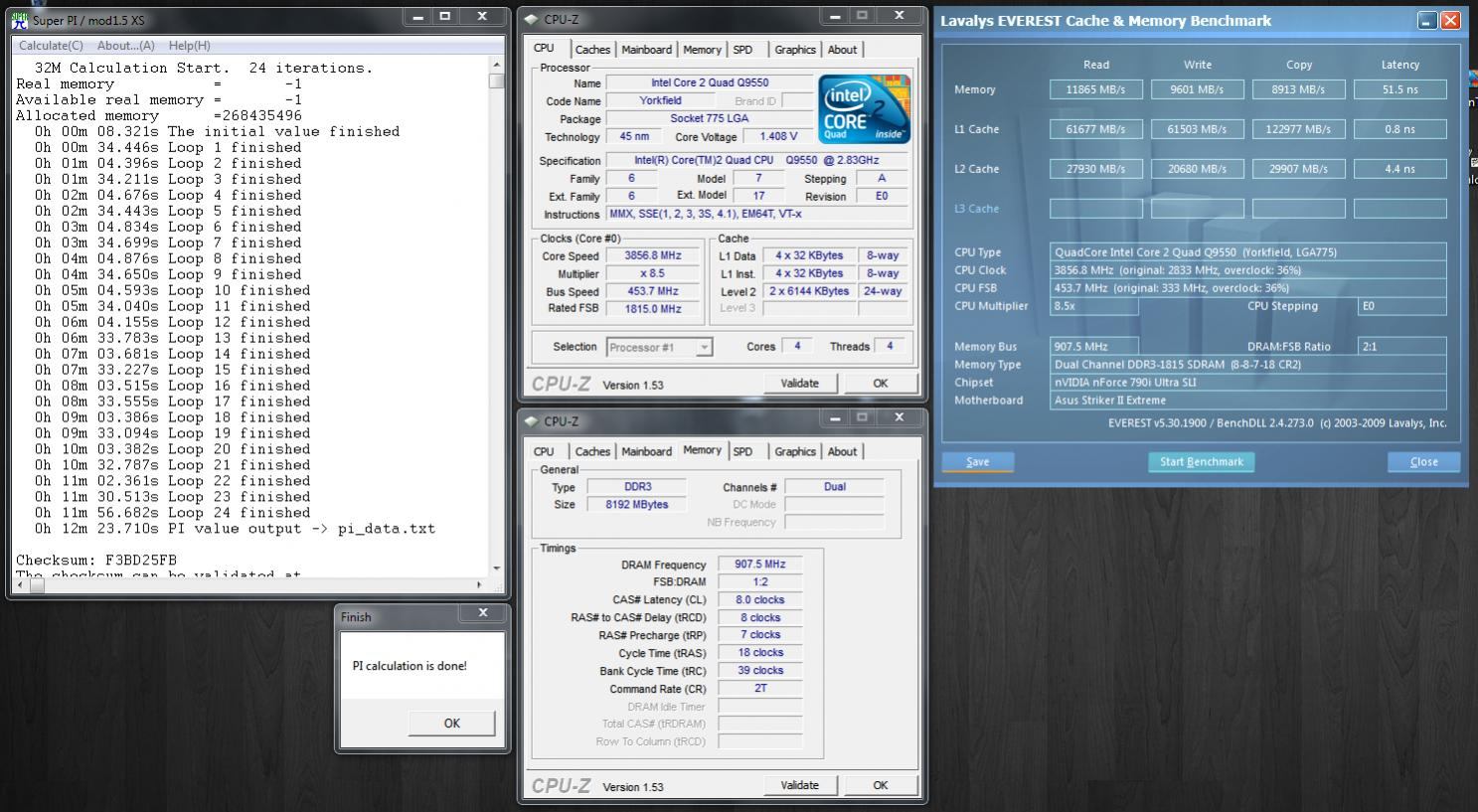1478x812 pixels.
Task: Click the L2 Cache Copy value 29907 MB/s
Action: pos(1299,169)
